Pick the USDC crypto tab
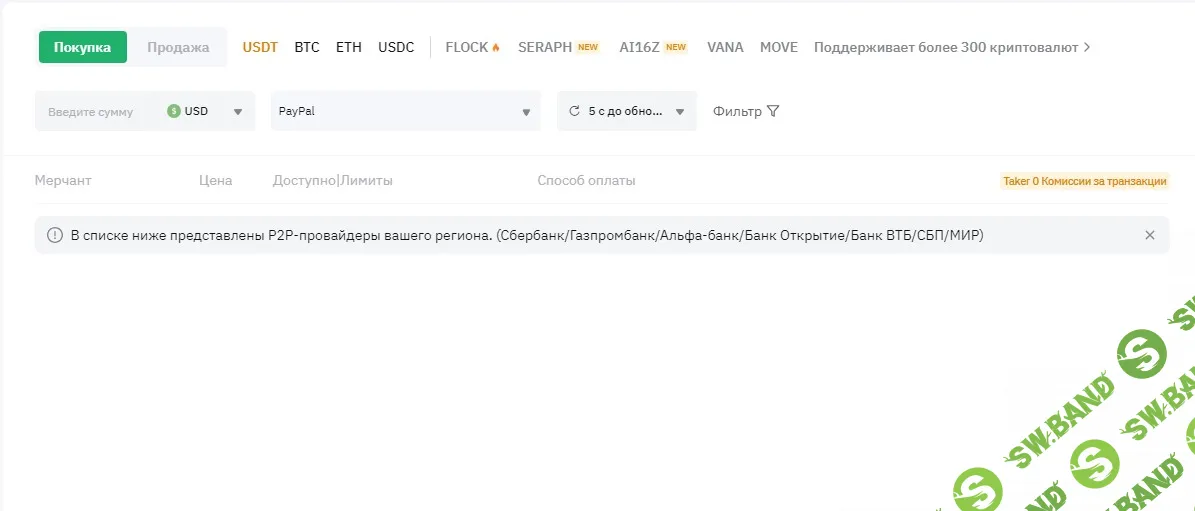Image resolution: width=1195 pixels, height=511 pixels. (x=396, y=47)
